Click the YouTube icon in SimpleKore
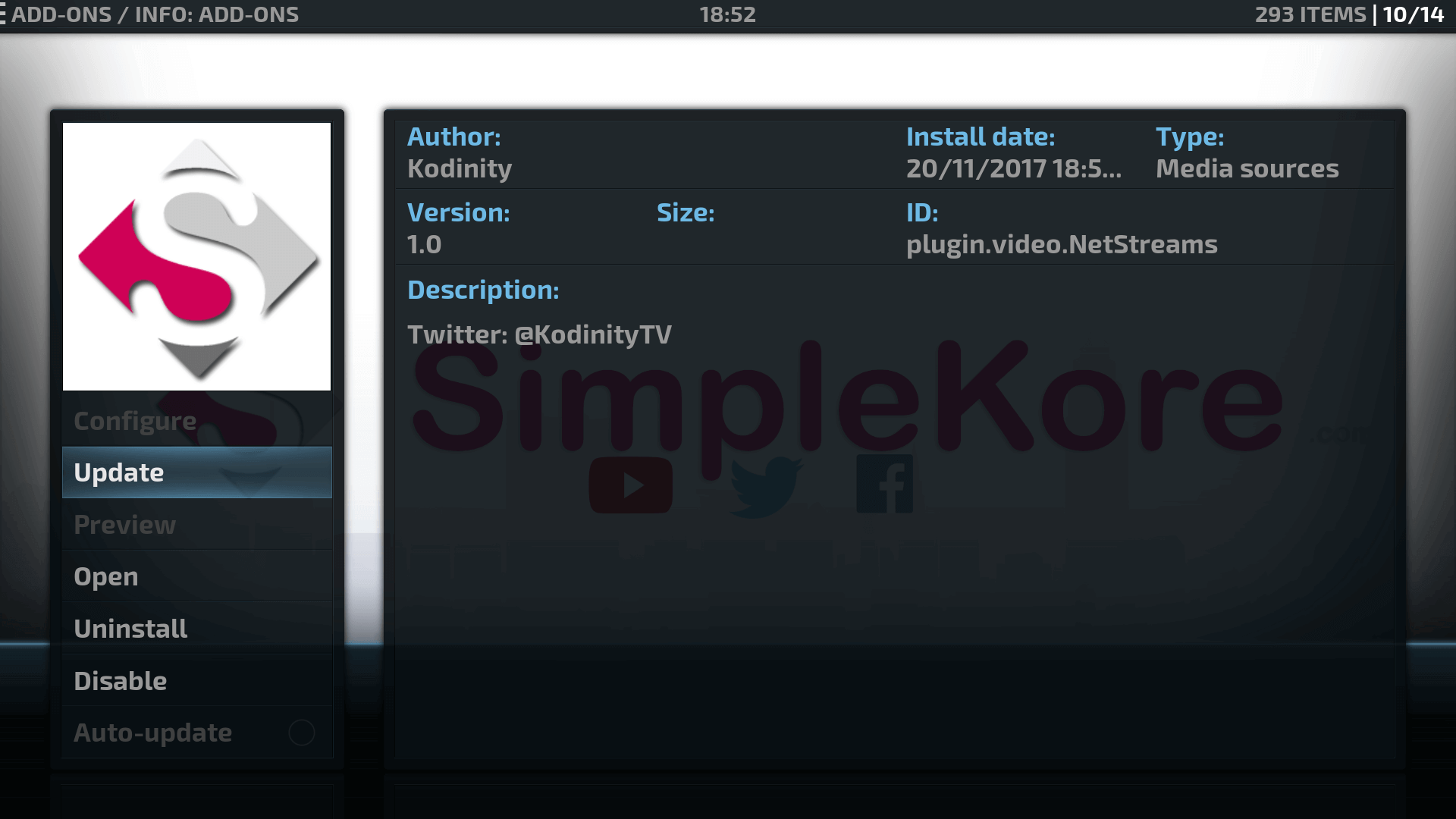 coord(630,485)
